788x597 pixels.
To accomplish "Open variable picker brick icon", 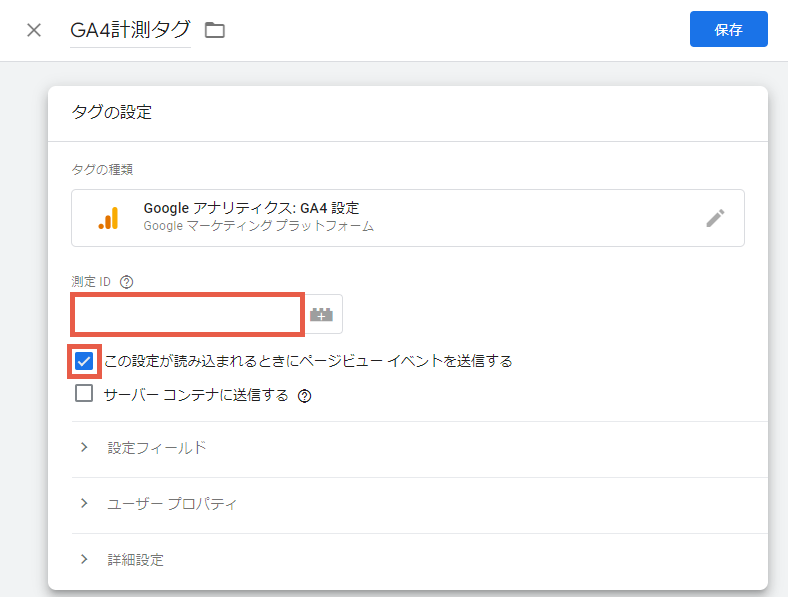I will [x=322, y=315].
